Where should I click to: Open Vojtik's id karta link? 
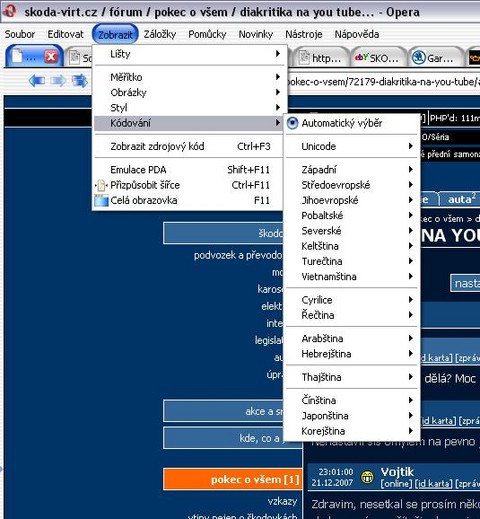coord(434,483)
